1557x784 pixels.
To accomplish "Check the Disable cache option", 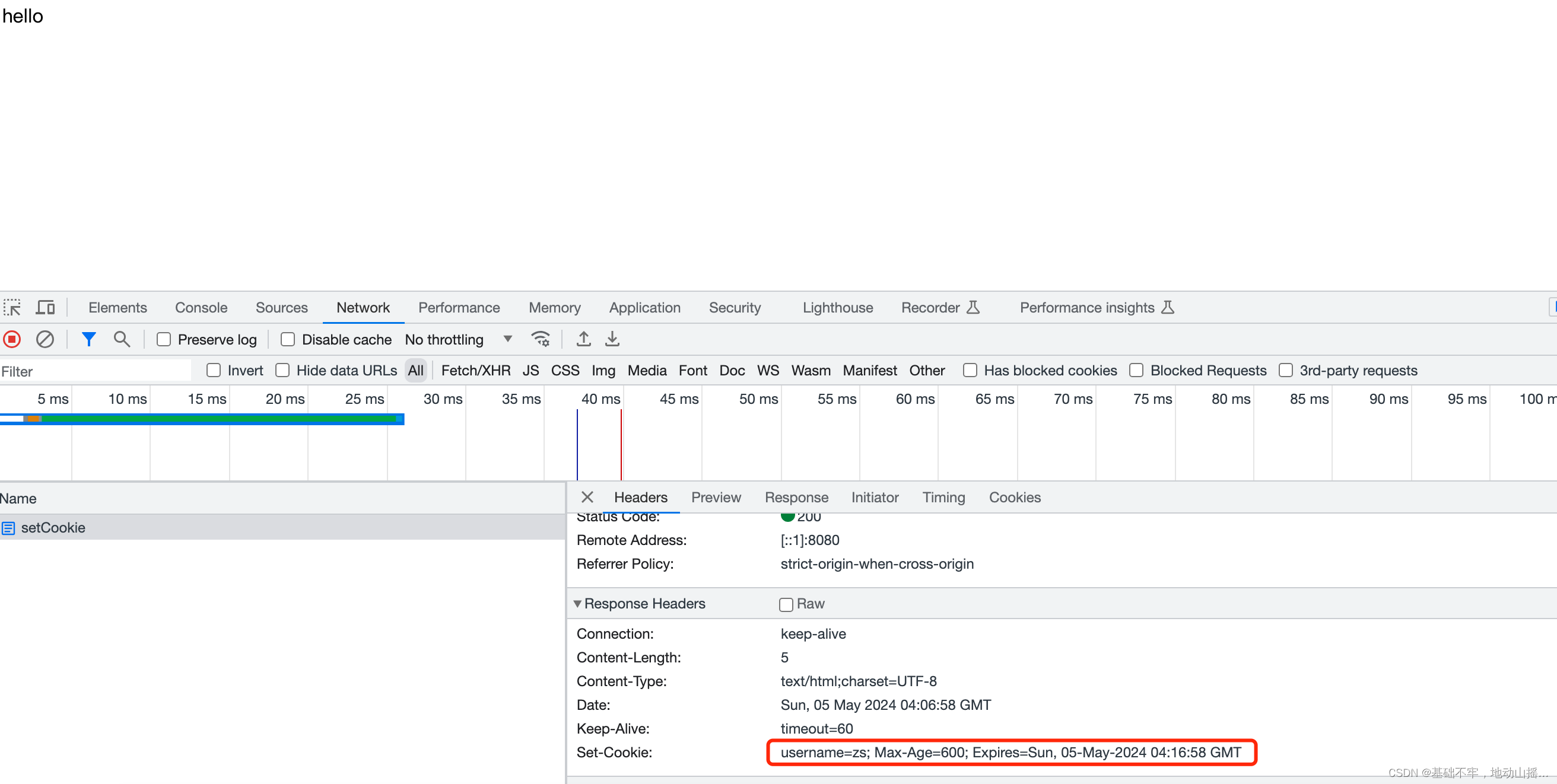I will (288, 339).
